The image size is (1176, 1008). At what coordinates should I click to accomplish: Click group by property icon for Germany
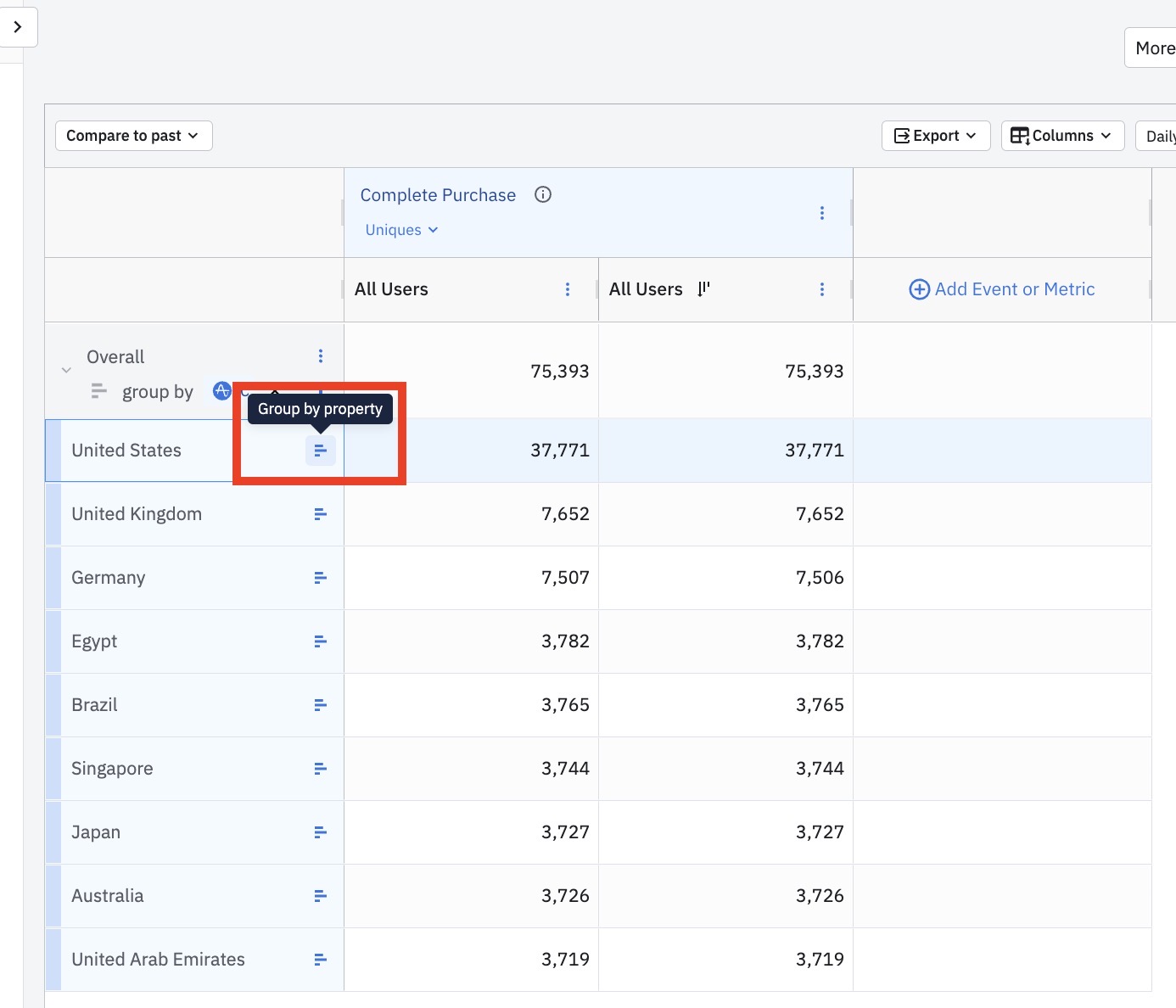320,578
